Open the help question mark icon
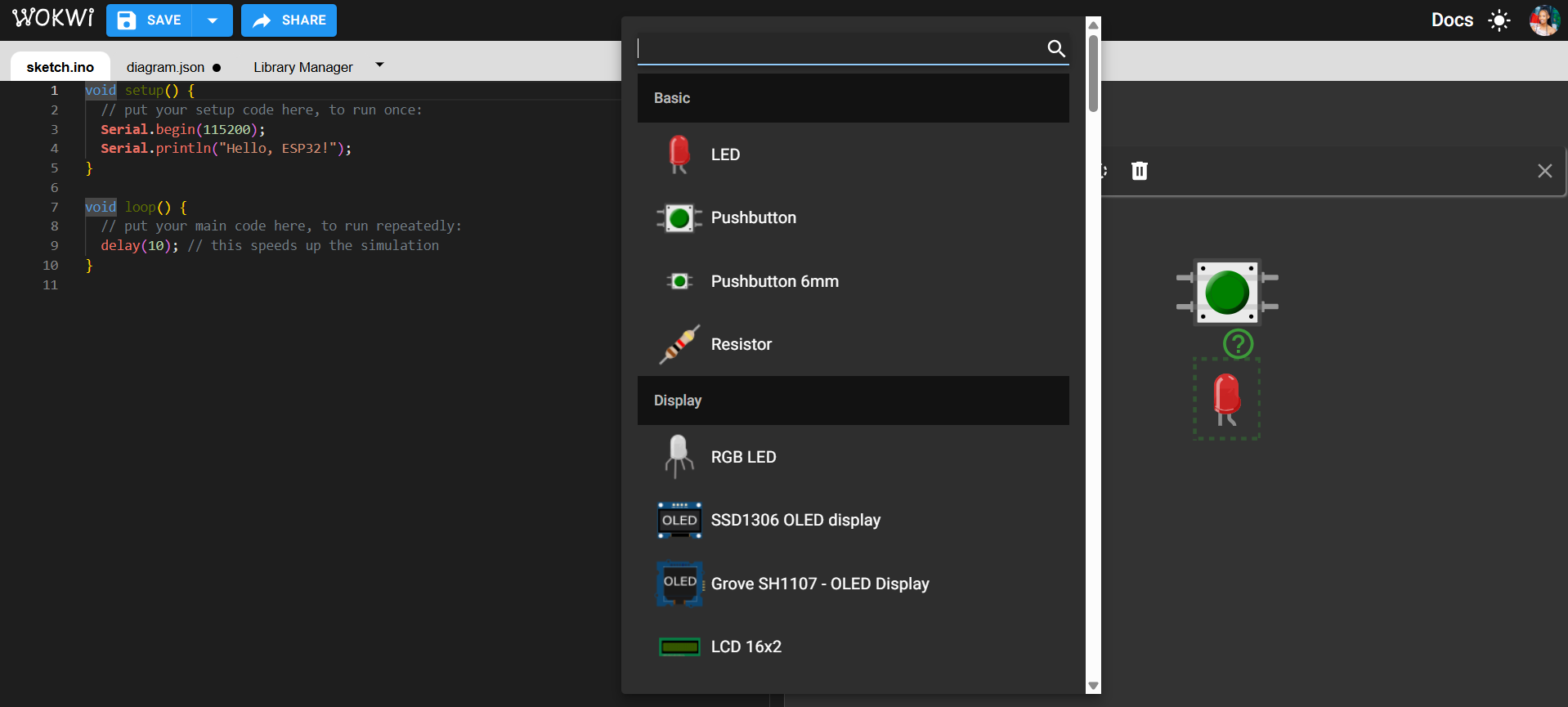The height and width of the screenshot is (707, 1568). tap(1238, 343)
